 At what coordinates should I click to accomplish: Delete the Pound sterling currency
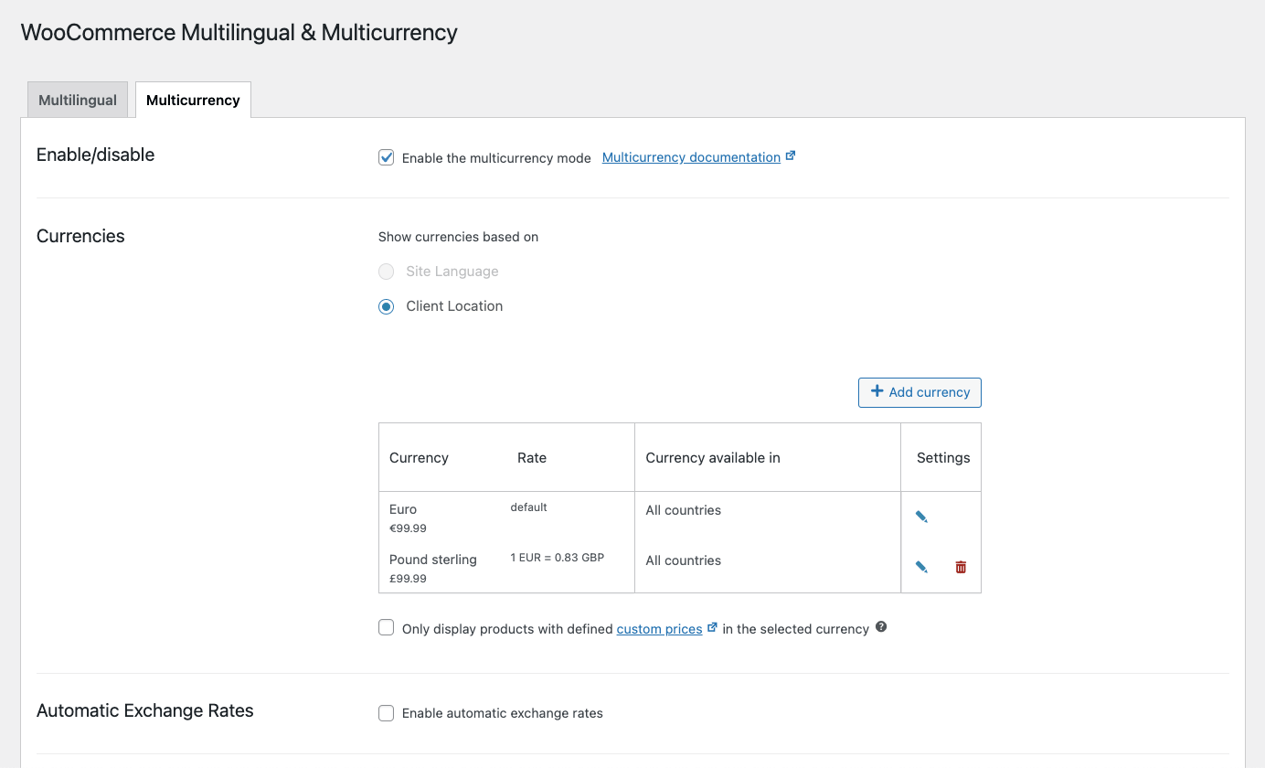point(960,566)
